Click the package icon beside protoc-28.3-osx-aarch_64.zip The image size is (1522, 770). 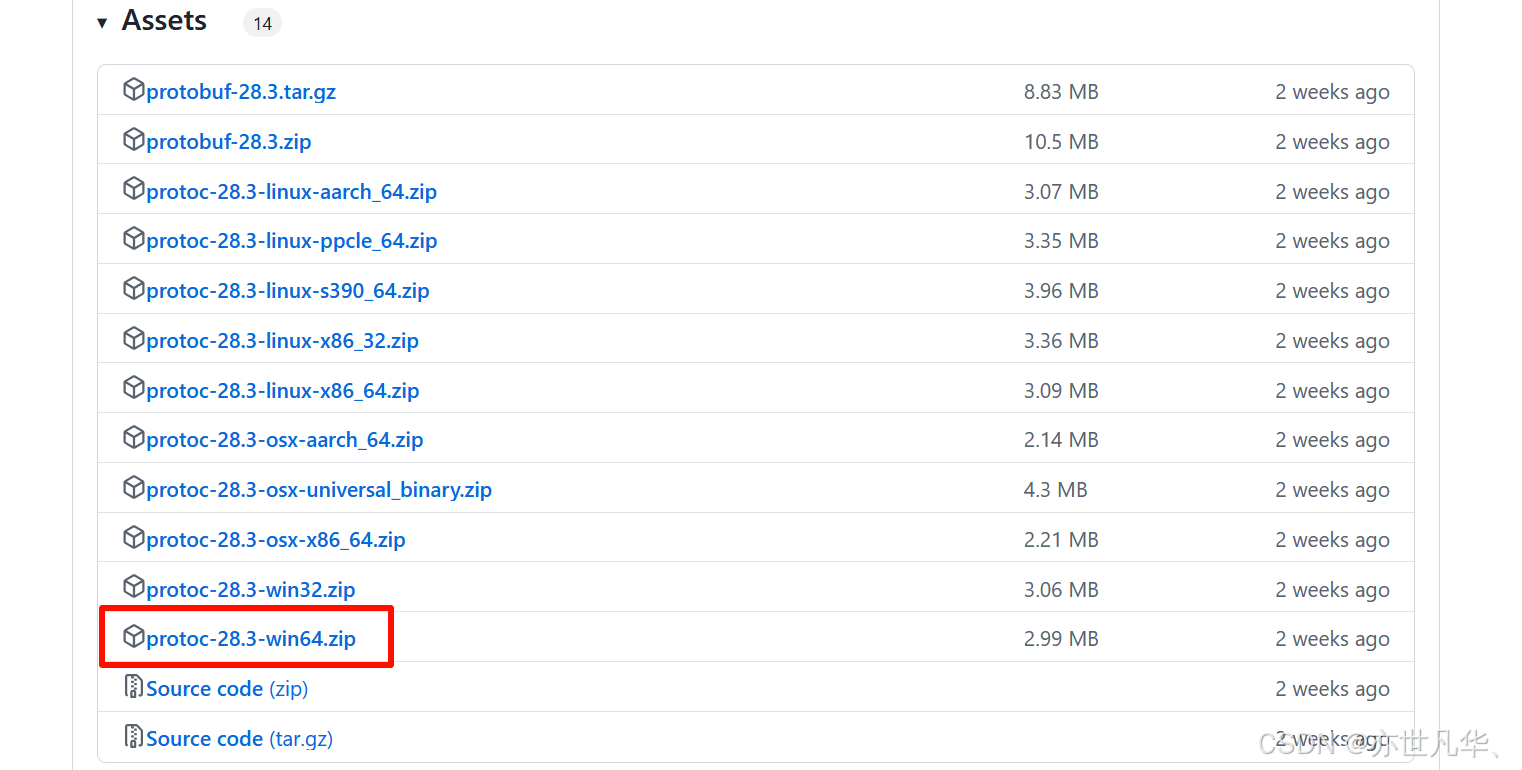133,438
